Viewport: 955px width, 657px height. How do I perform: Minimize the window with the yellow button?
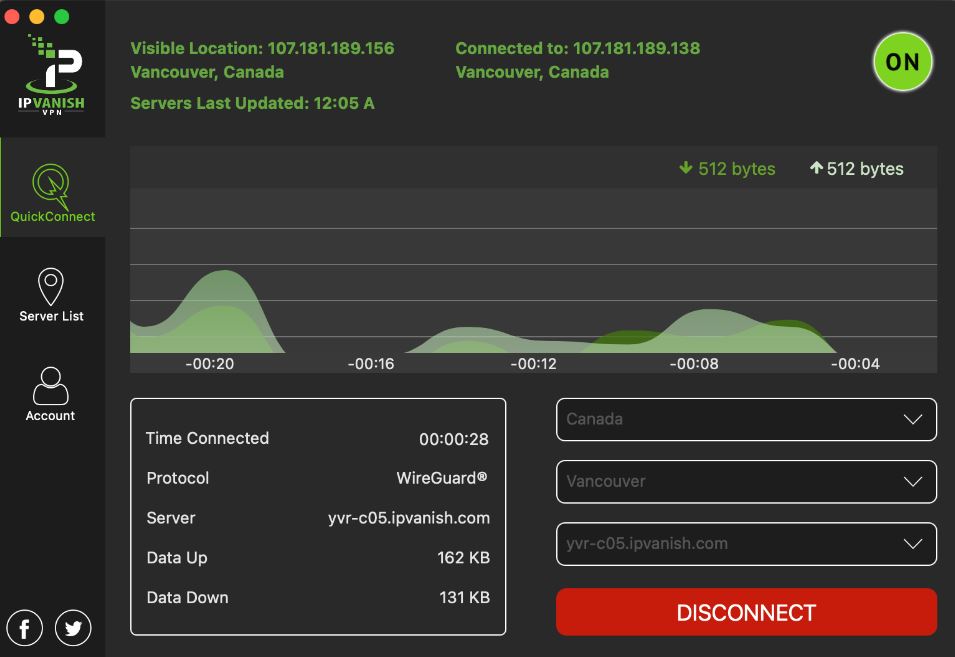click(37, 16)
